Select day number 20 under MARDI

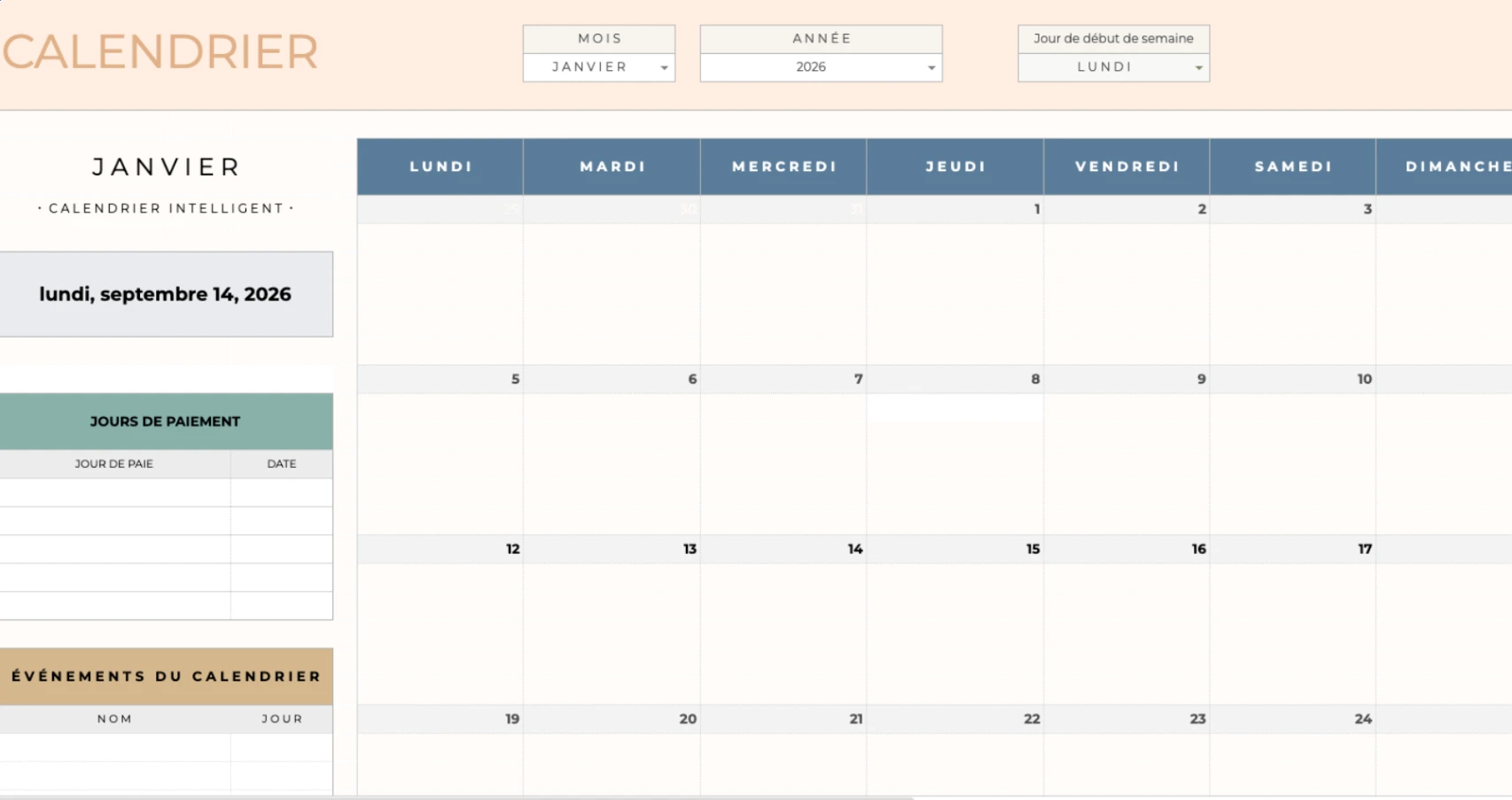[612, 719]
